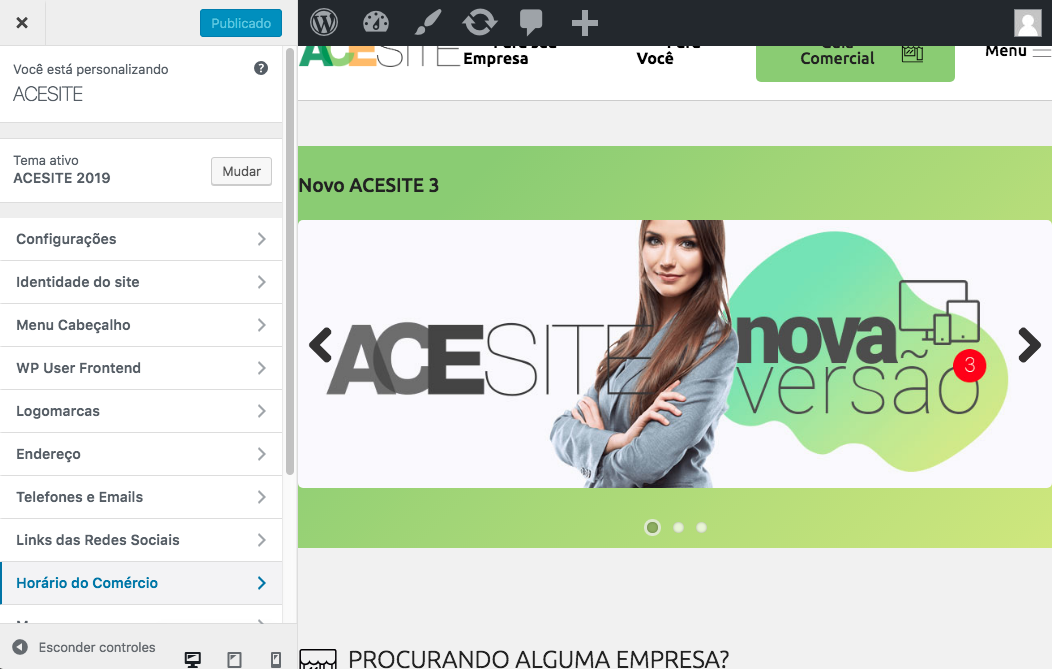Screen dimensions: 1052x669
Task: Select the first slider pagination dot
Action: point(652,527)
